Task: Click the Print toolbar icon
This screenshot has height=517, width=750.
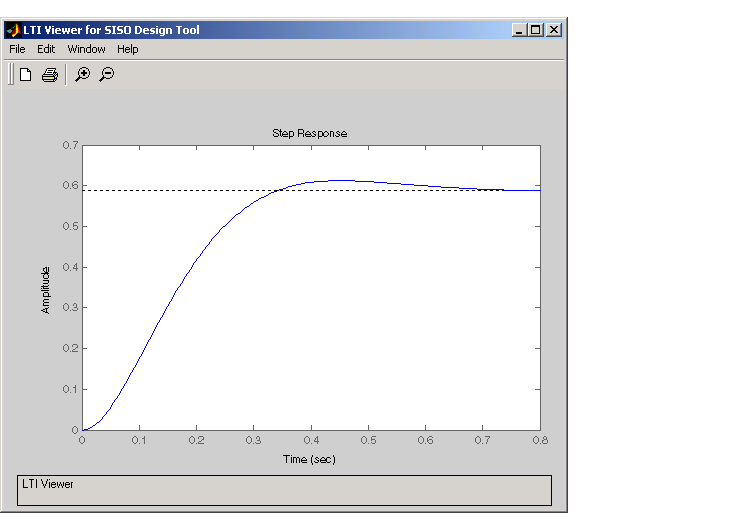Action: pyautogui.click(x=49, y=74)
